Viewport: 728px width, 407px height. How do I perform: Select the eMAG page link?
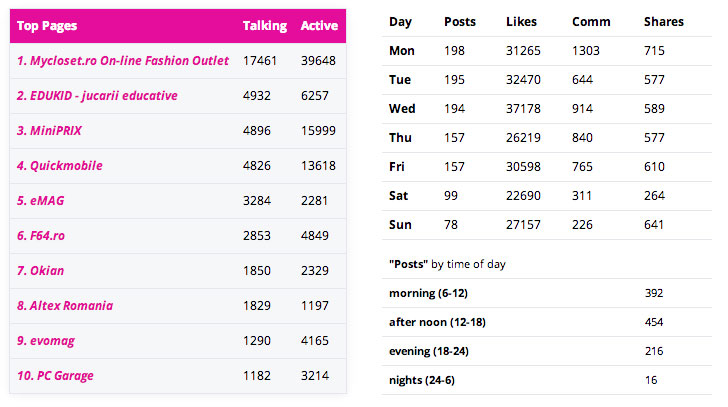pyautogui.click(x=40, y=200)
